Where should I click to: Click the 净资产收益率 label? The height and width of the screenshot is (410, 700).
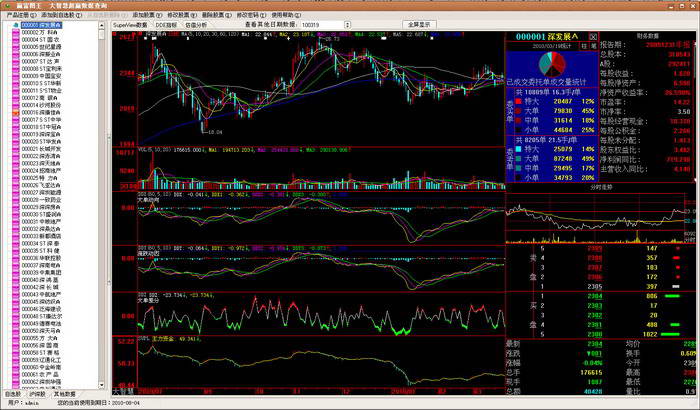(x=624, y=92)
